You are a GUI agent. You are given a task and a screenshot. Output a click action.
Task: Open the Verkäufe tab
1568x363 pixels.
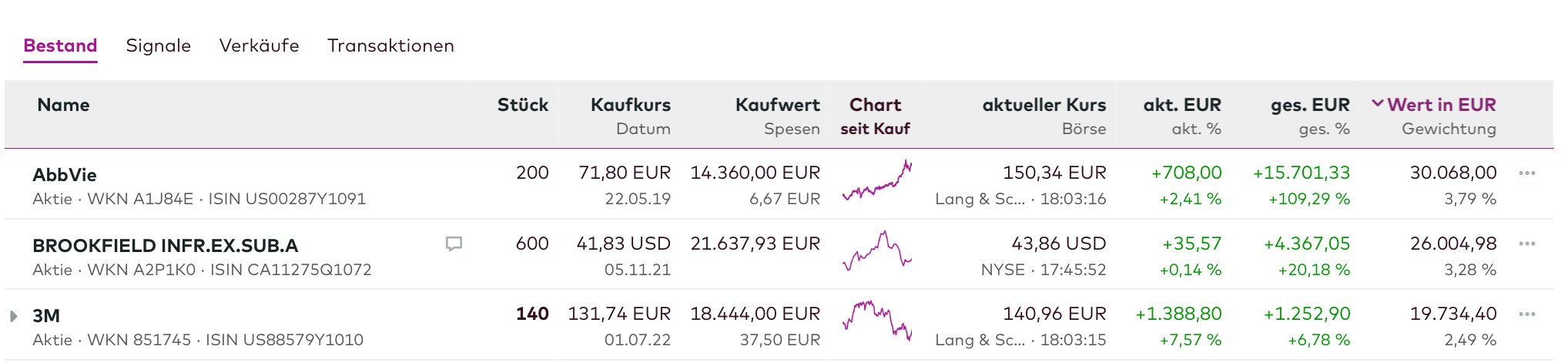(x=259, y=45)
